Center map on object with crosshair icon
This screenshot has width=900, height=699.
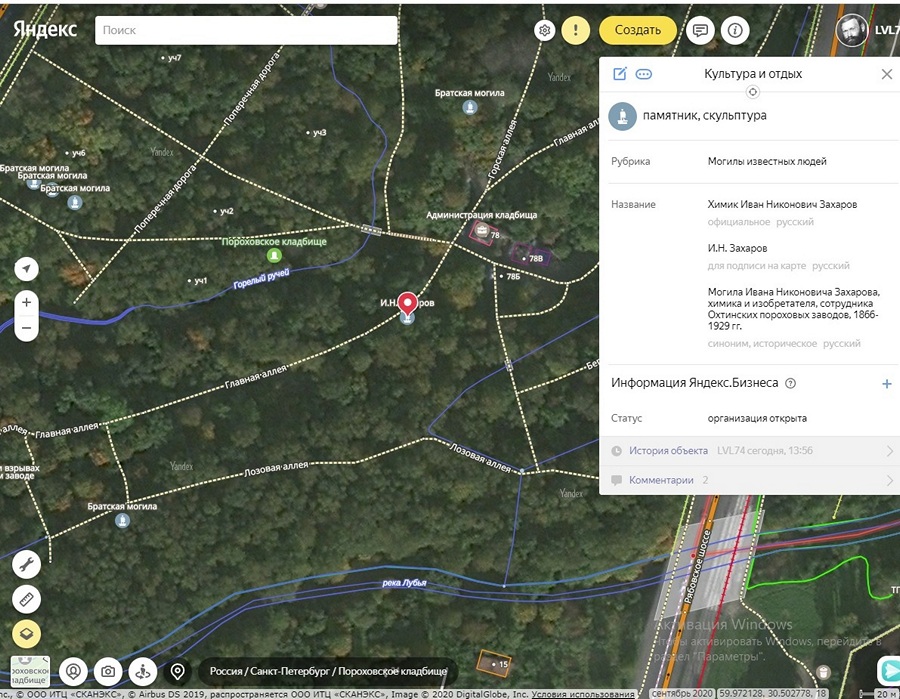[753, 92]
